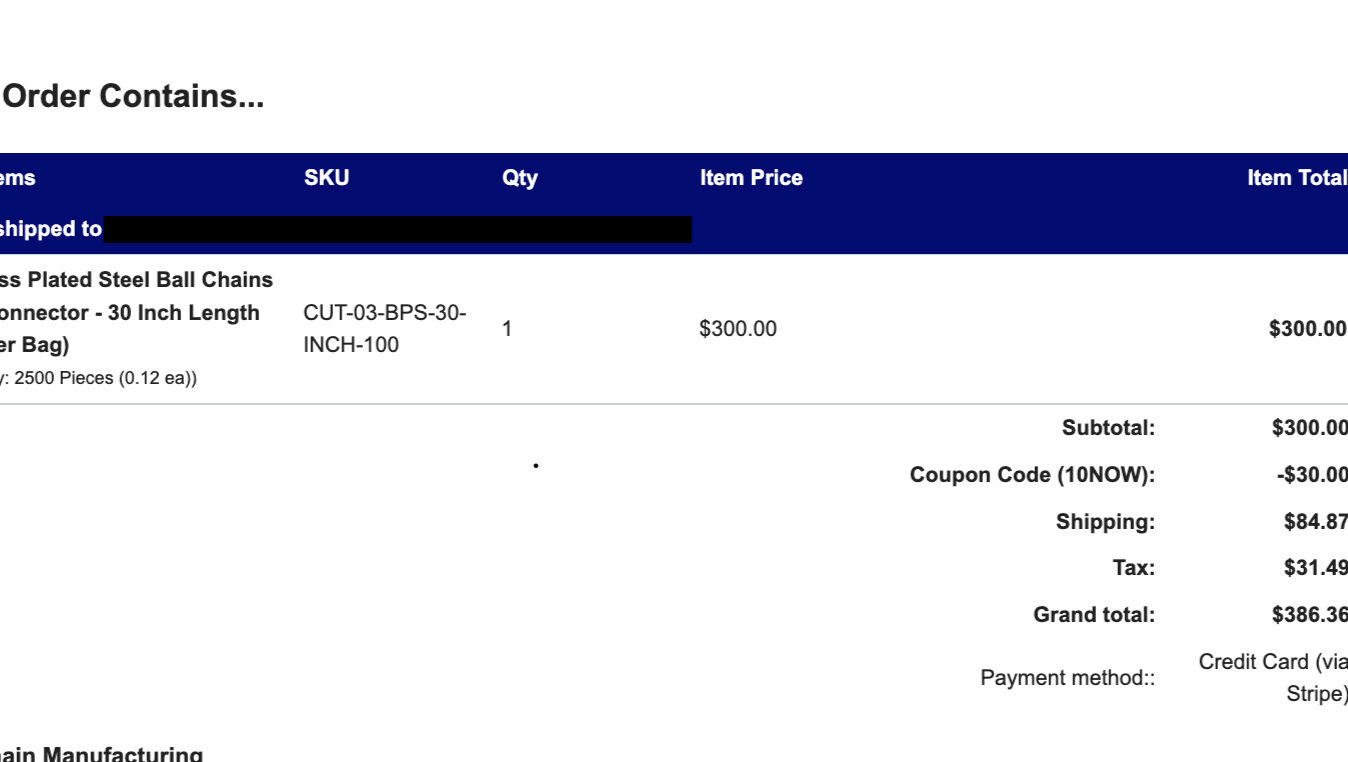Click the quantity value 1 in the row

[x=507, y=329]
